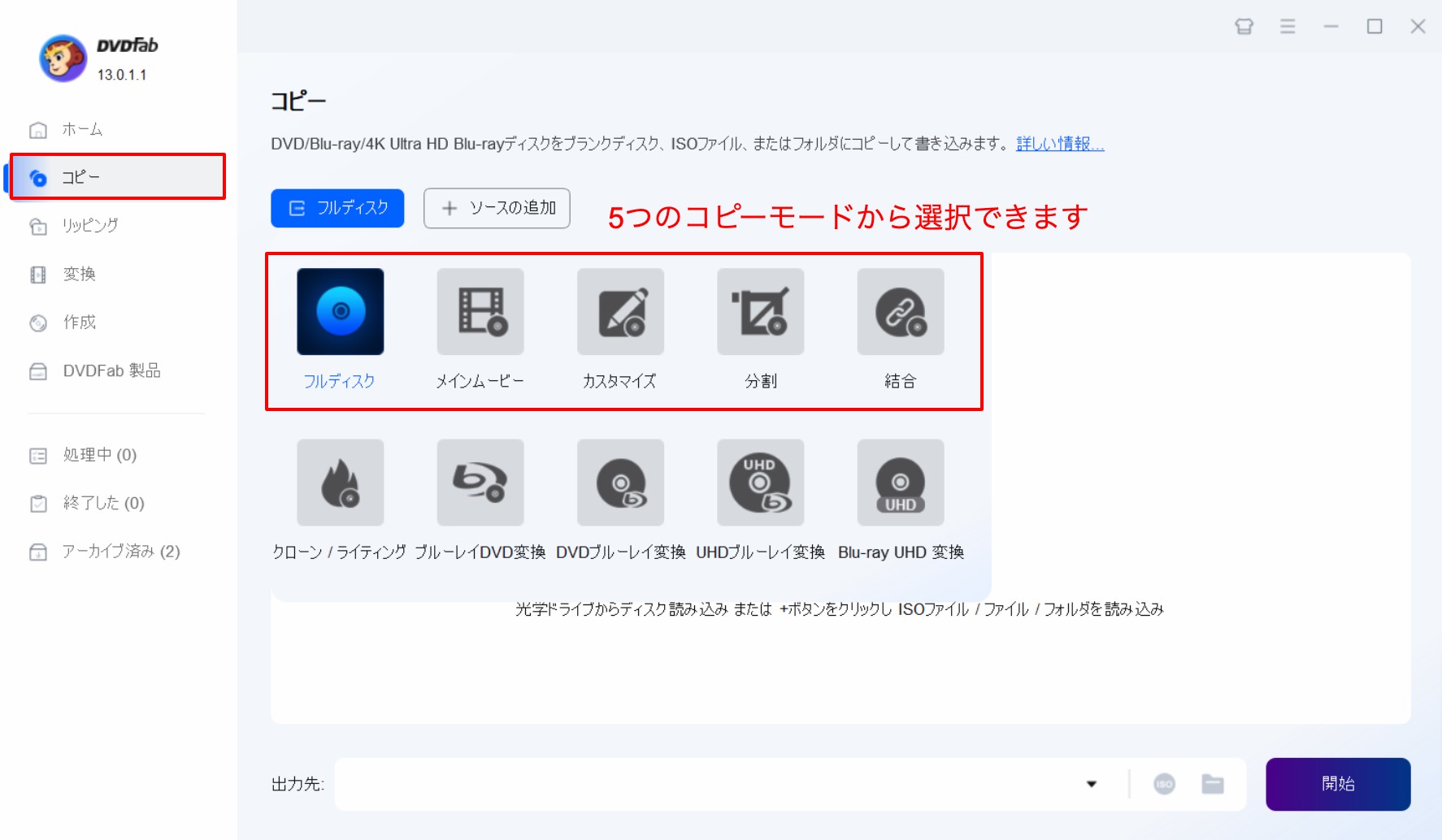The width and height of the screenshot is (1442, 840).
Task: Maximize the DVDFab window
Action: pyautogui.click(x=1375, y=26)
